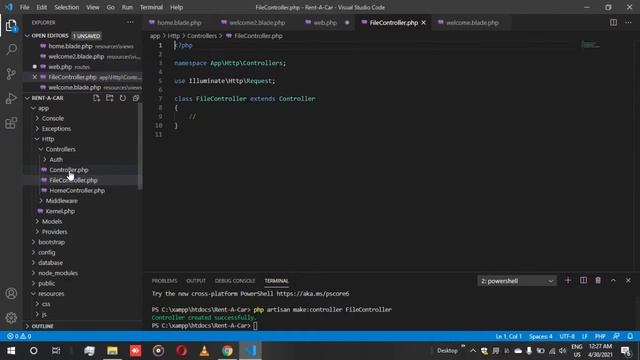The image size is (640, 360).
Task: Switch to the welcome.blade.php tab
Action: (472, 22)
